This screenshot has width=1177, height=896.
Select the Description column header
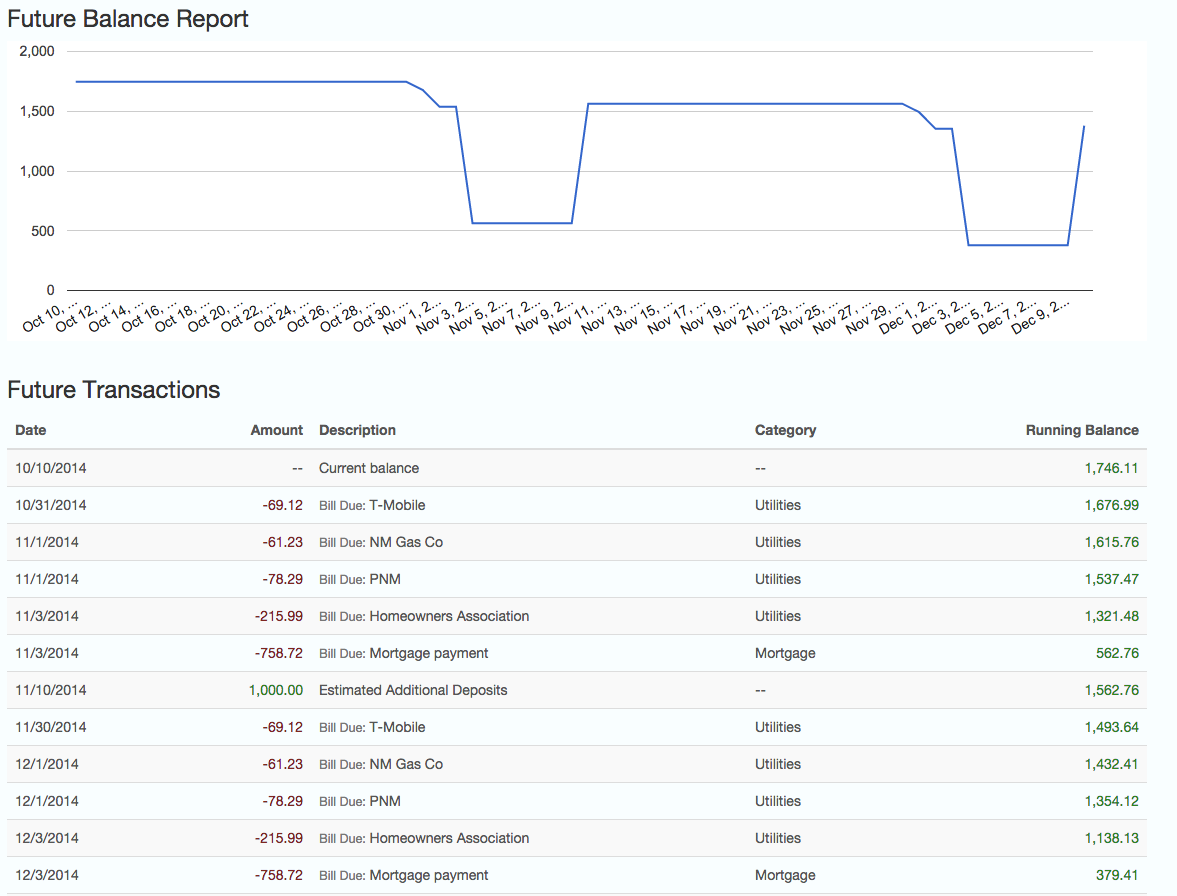coord(357,430)
